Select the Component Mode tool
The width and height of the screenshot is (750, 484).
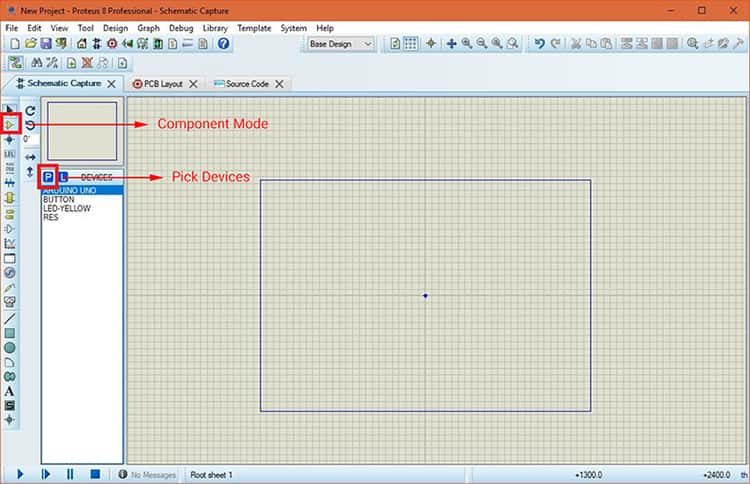pyautogui.click(x=9, y=125)
